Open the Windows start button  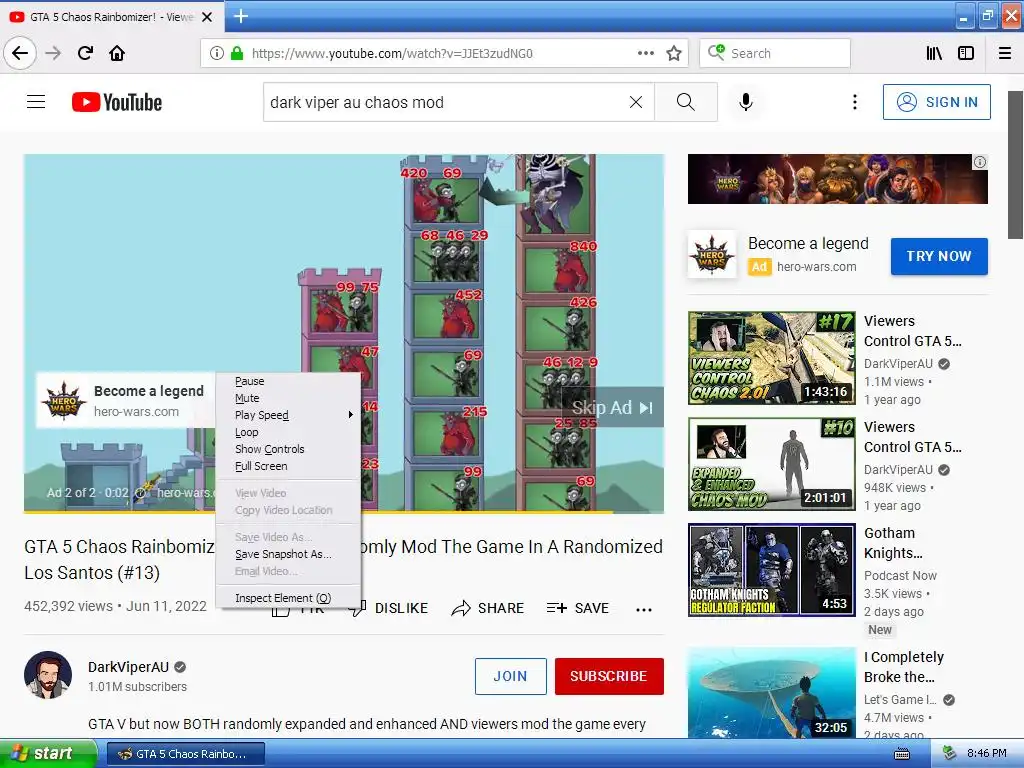tap(47, 753)
